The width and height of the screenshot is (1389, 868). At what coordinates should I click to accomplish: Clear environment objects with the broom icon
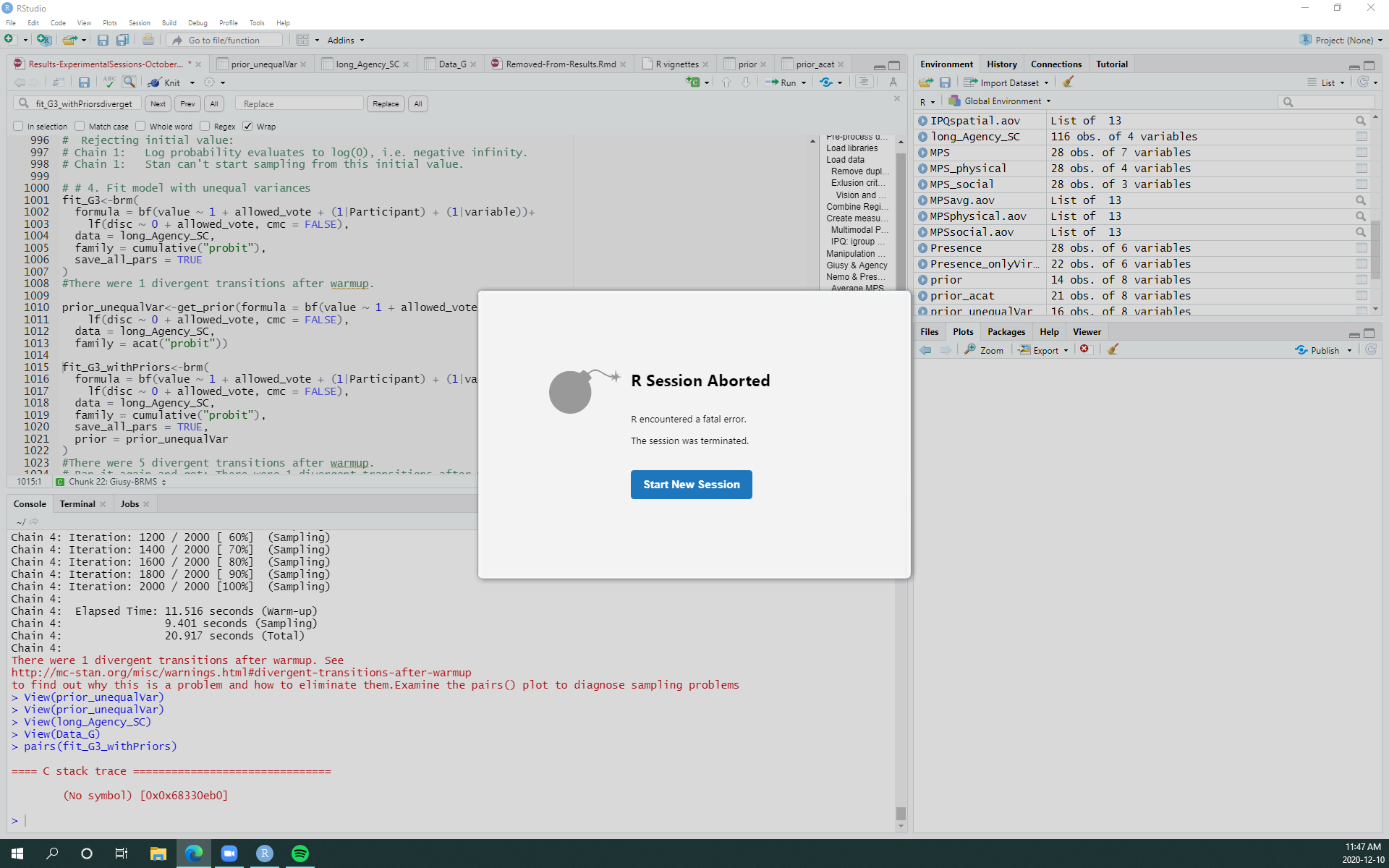(1068, 82)
